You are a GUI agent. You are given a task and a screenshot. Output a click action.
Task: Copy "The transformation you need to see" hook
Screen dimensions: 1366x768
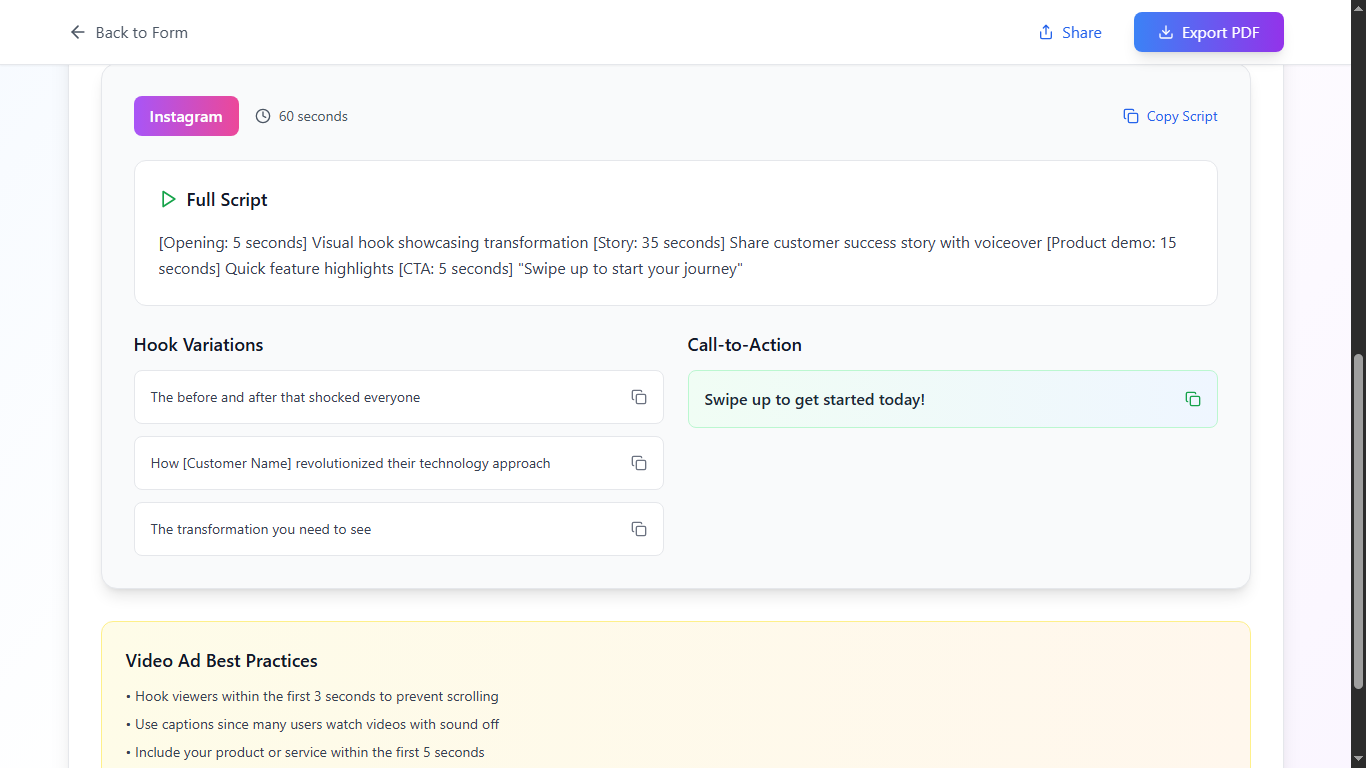(639, 529)
